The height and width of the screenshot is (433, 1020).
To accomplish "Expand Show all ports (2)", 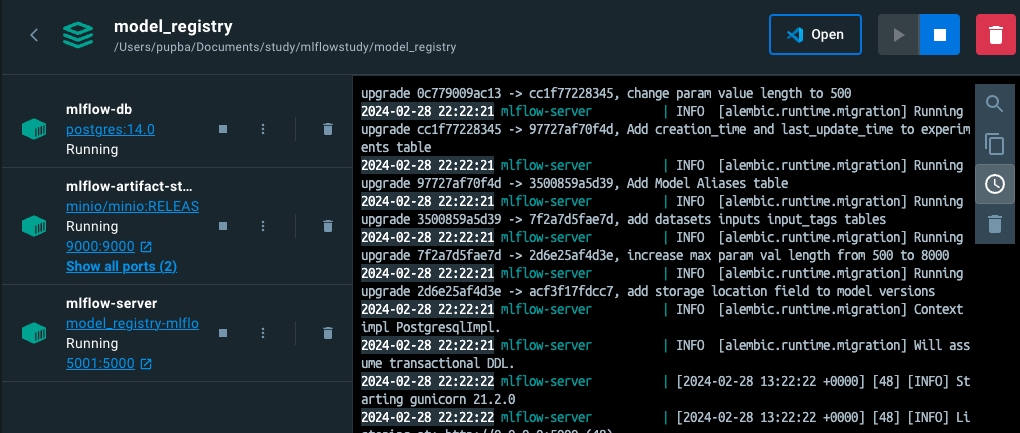I will pos(121,267).
